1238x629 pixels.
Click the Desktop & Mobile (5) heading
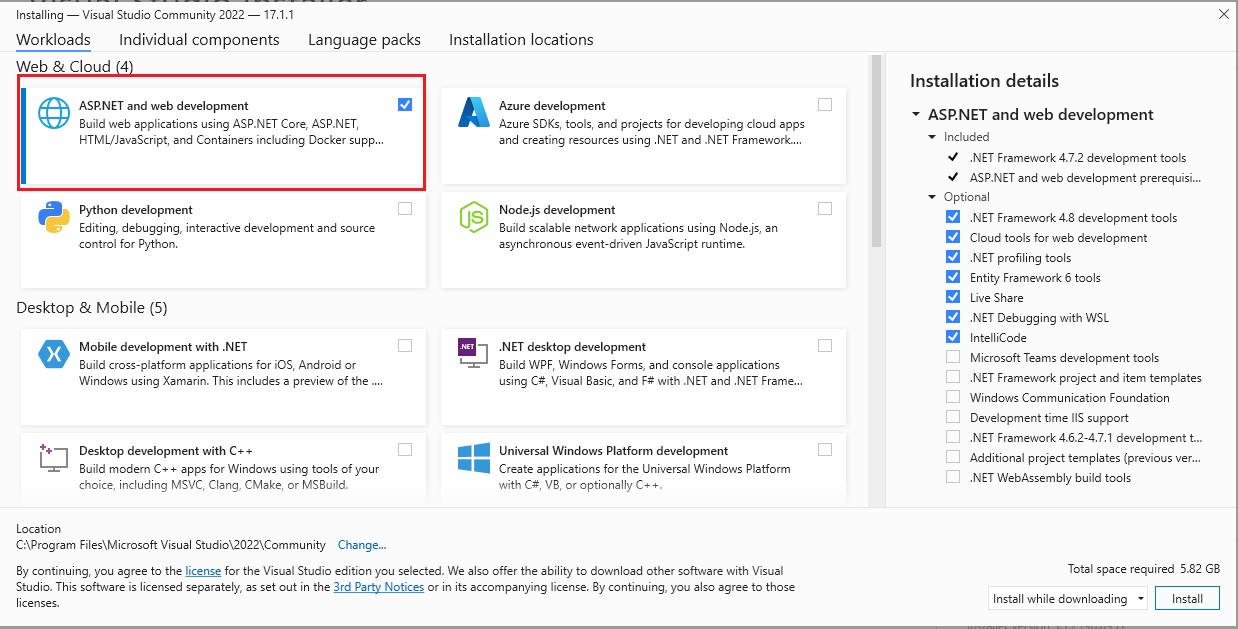tap(92, 308)
